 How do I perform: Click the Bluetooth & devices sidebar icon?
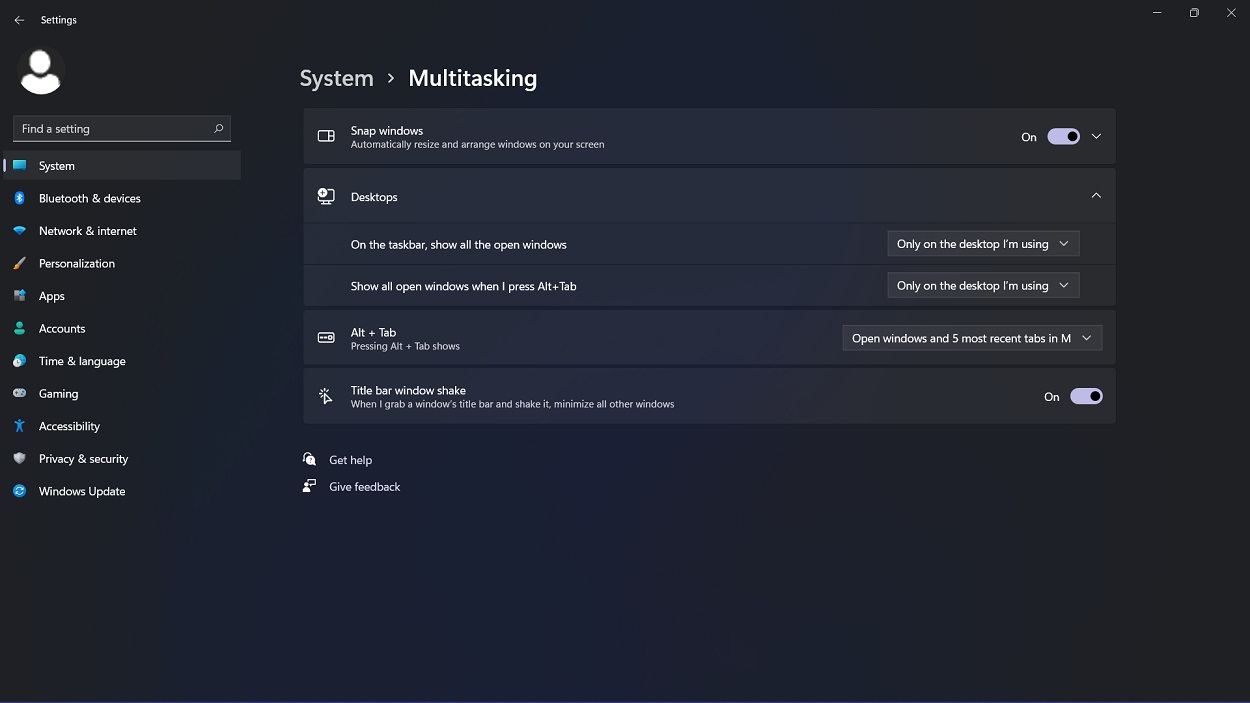(19, 198)
